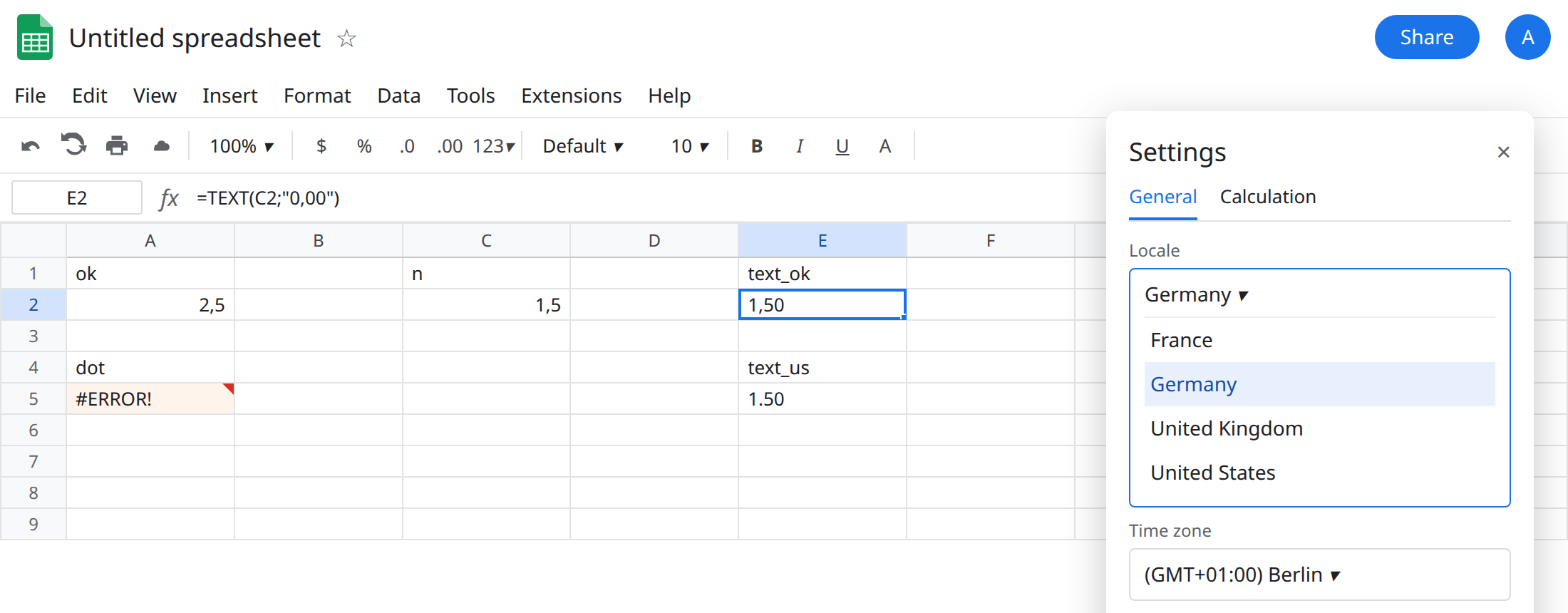Select the column E header
Screen dimensions: 1568x613
[822, 240]
